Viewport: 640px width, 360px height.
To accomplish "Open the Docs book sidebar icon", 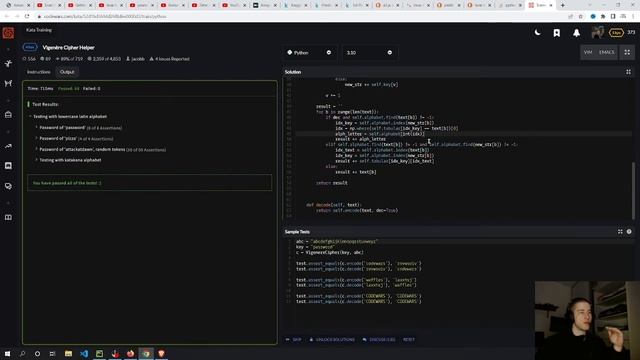I will point(8,217).
